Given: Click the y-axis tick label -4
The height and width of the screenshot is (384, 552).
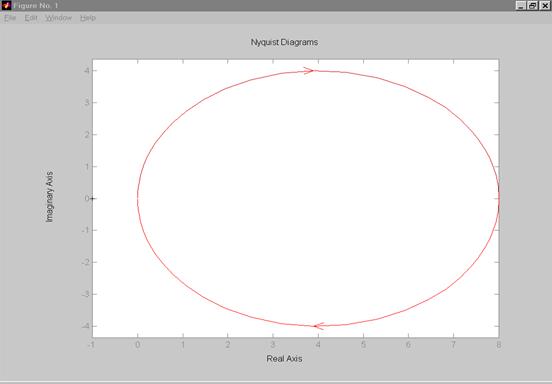Looking at the screenshot, I should point(85,326).
